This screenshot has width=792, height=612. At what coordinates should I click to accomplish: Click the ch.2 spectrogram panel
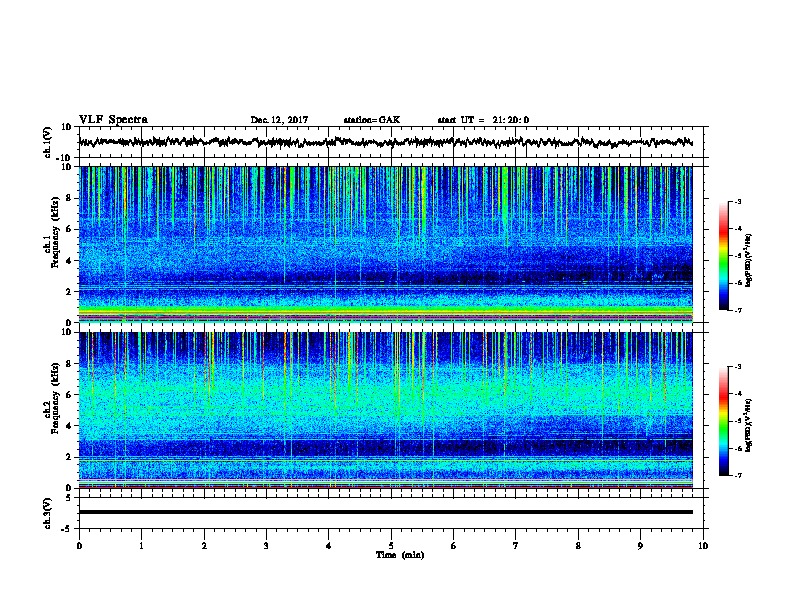(x=386, y=410)
